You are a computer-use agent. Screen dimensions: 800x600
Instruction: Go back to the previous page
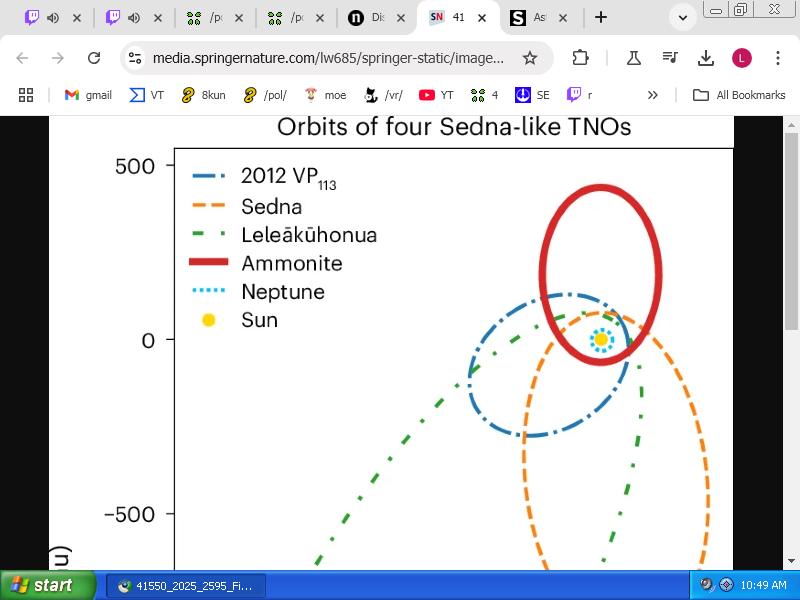click(22, 58)
